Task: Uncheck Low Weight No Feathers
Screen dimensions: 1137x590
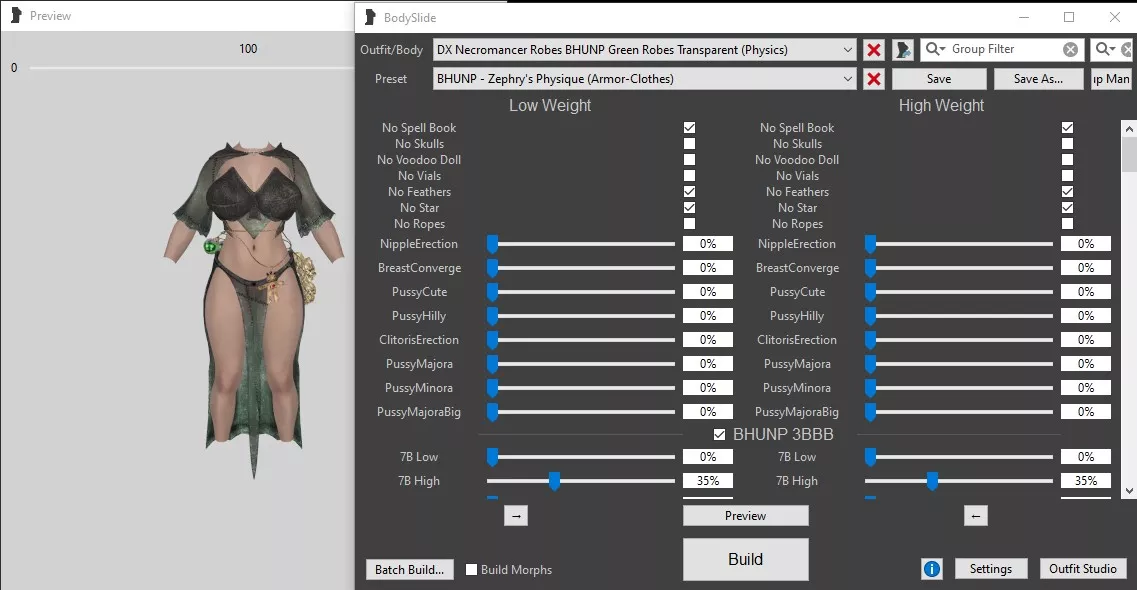Action: pos(689,191)
